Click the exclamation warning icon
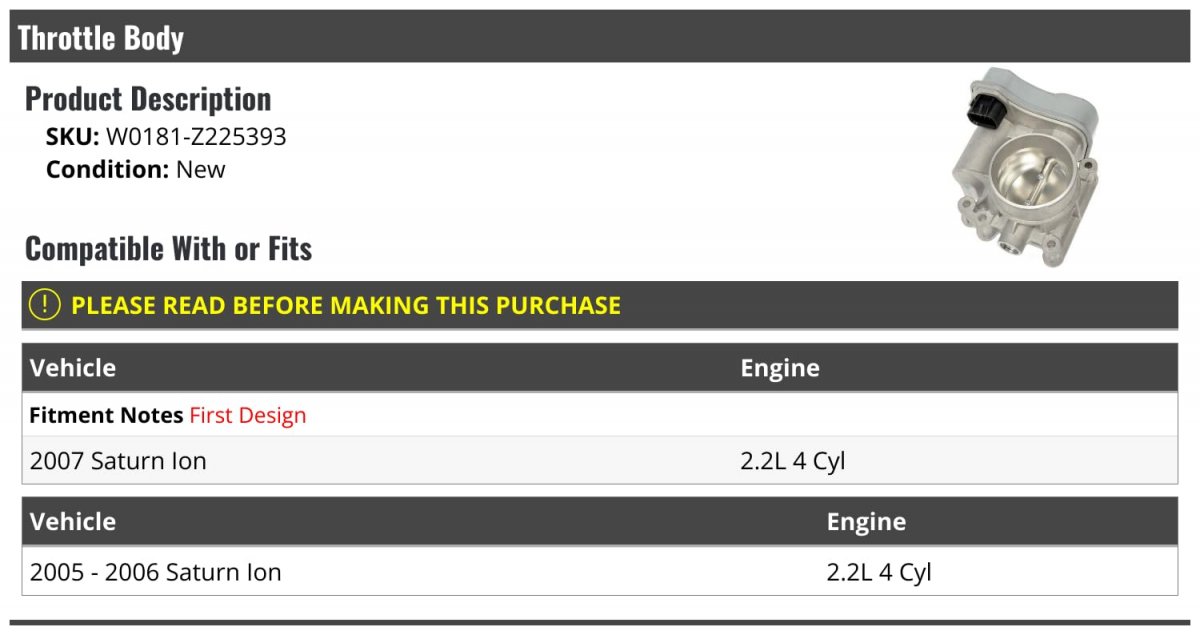This screenshot has height=635, width=1200. click(44, 305)
